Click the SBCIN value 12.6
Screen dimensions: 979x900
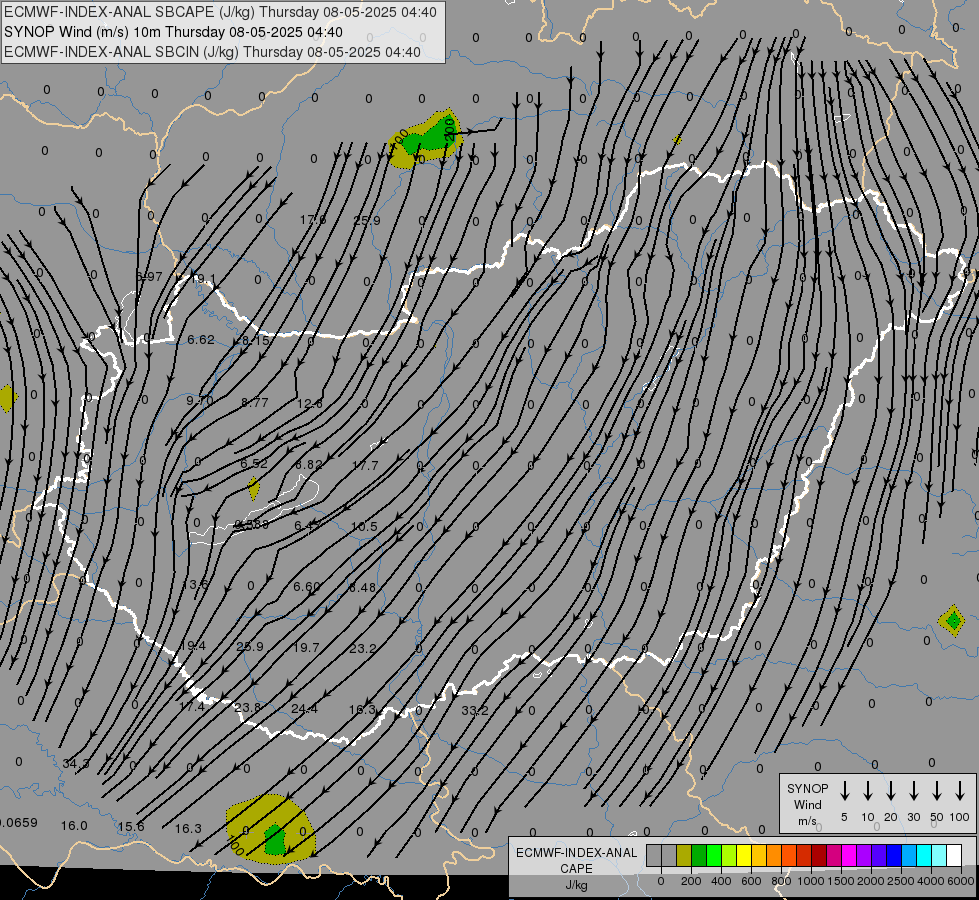point(310,403)
